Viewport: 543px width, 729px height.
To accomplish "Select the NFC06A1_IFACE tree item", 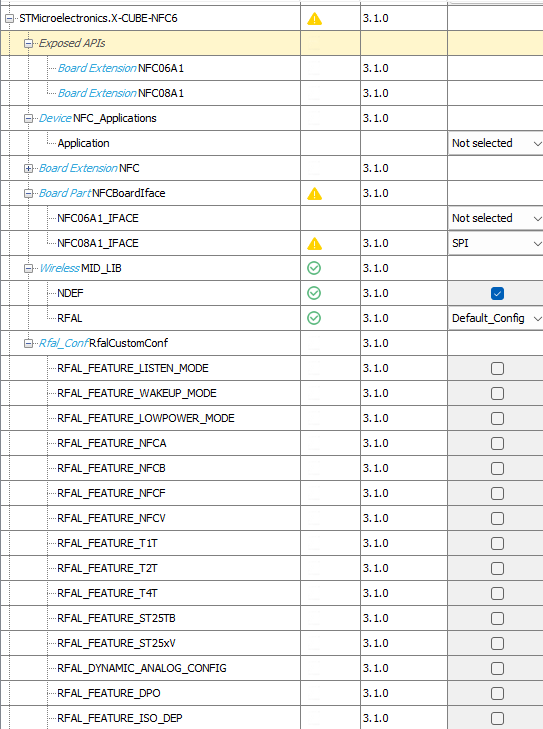I will (x=98, y=218).
